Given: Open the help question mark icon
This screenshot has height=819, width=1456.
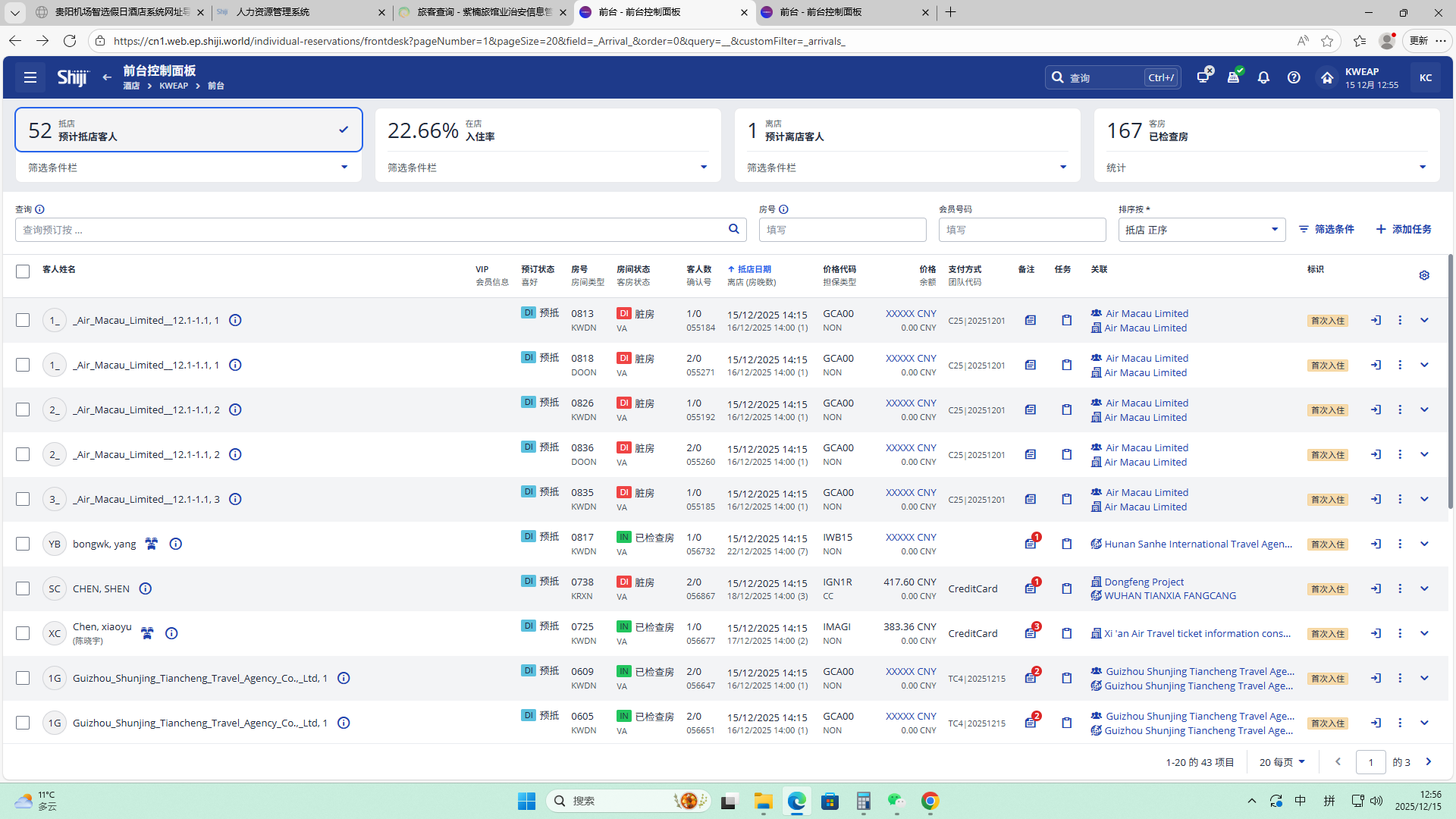Looking at the screenshot, I should 1294,77.
